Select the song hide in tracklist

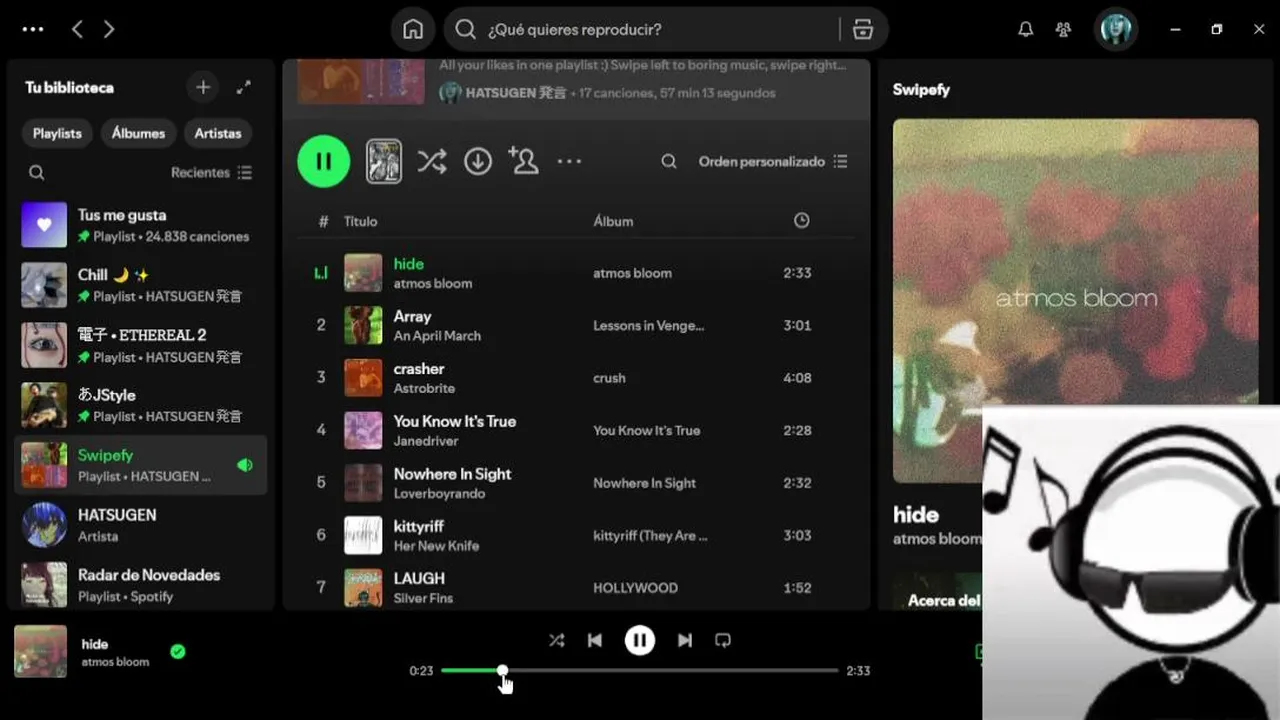pos(576,273)
